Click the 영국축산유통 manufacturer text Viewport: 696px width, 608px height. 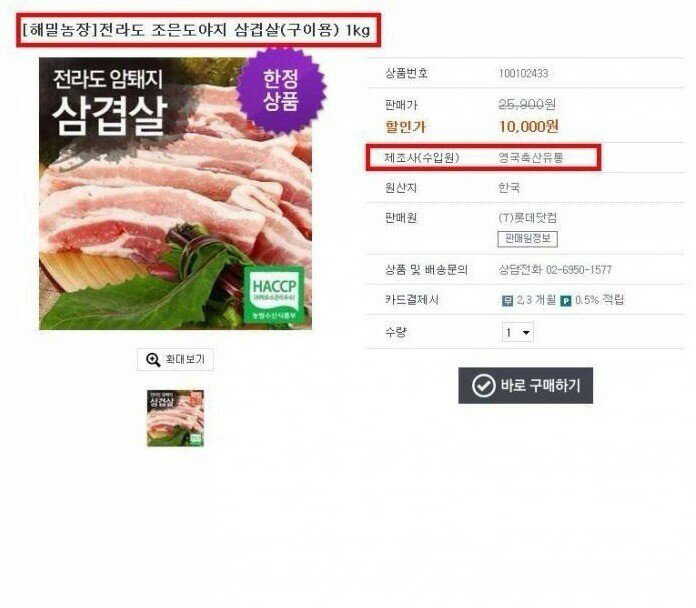(x=531, y=158)
